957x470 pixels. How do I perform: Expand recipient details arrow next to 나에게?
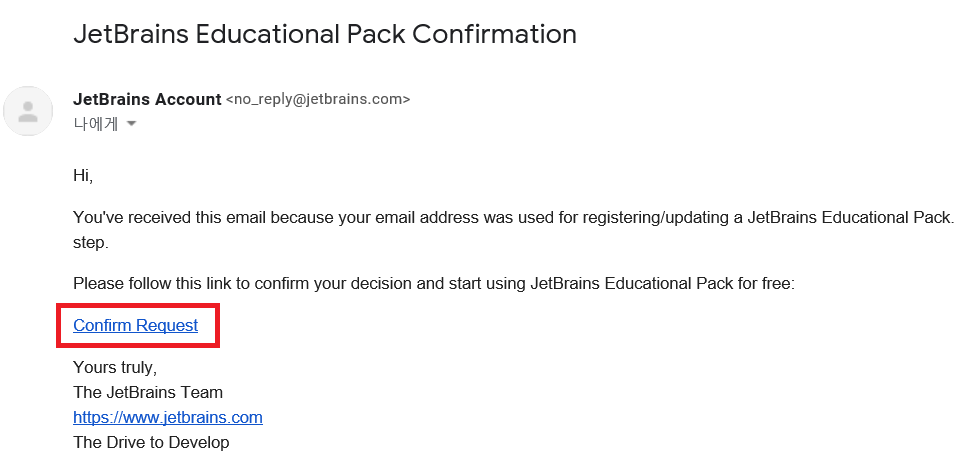[x=130, y=124]
